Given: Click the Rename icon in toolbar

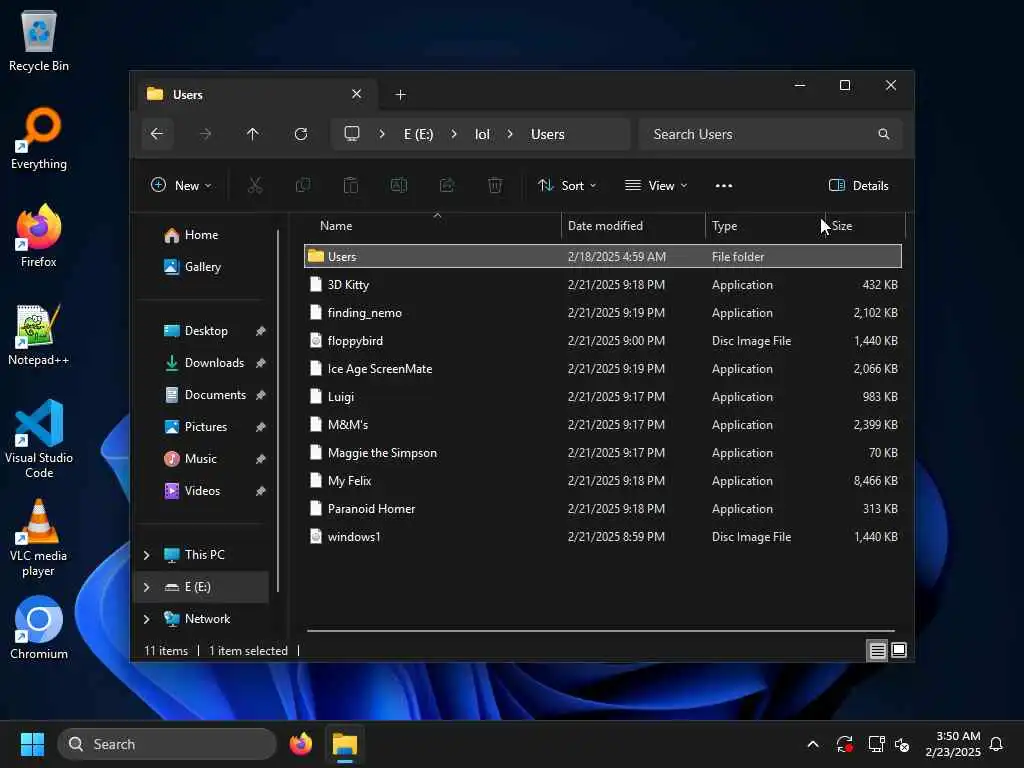Looking at the screenshot, I should (x=399, y=185).
